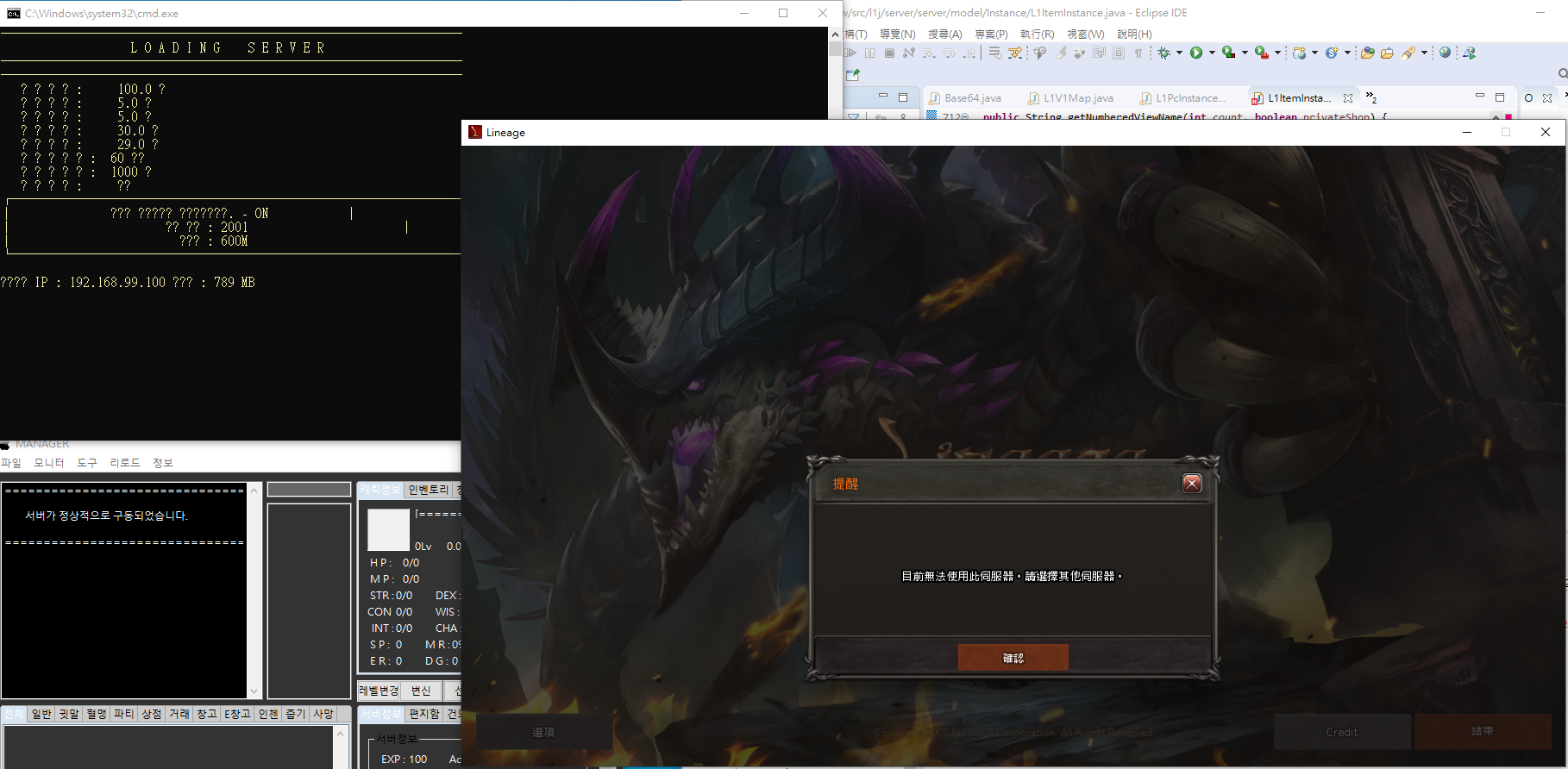The image size is (1568, 769).
Task: Open the 모니터 menu in Manager window
Action: click(49, 463)
